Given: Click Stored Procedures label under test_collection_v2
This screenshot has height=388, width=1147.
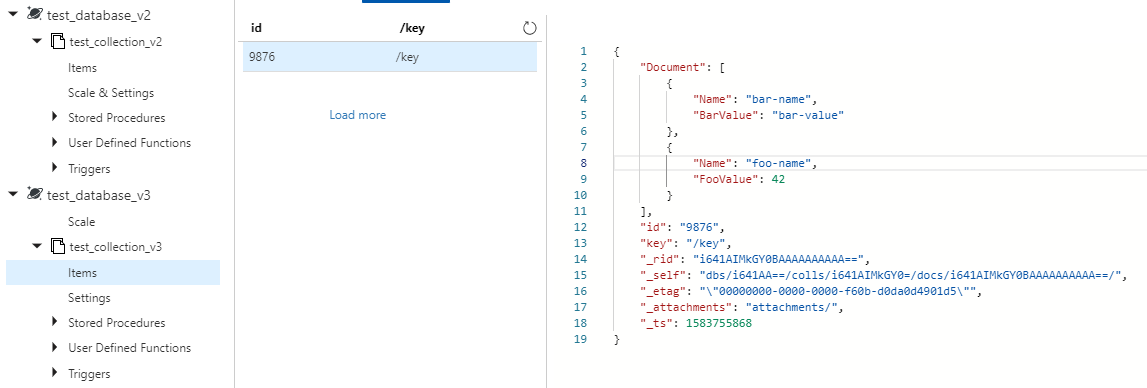Looking at the screenshot, I should coord(117,118).
